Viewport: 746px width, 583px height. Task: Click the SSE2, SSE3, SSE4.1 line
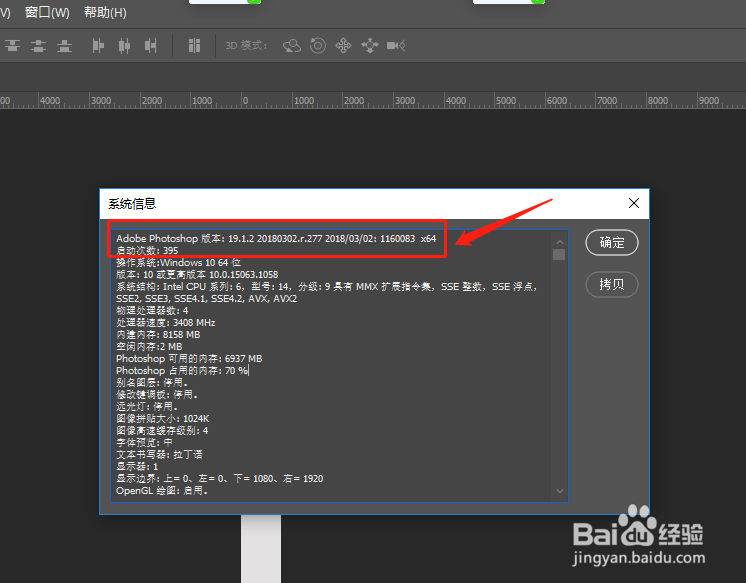[206, 298]
